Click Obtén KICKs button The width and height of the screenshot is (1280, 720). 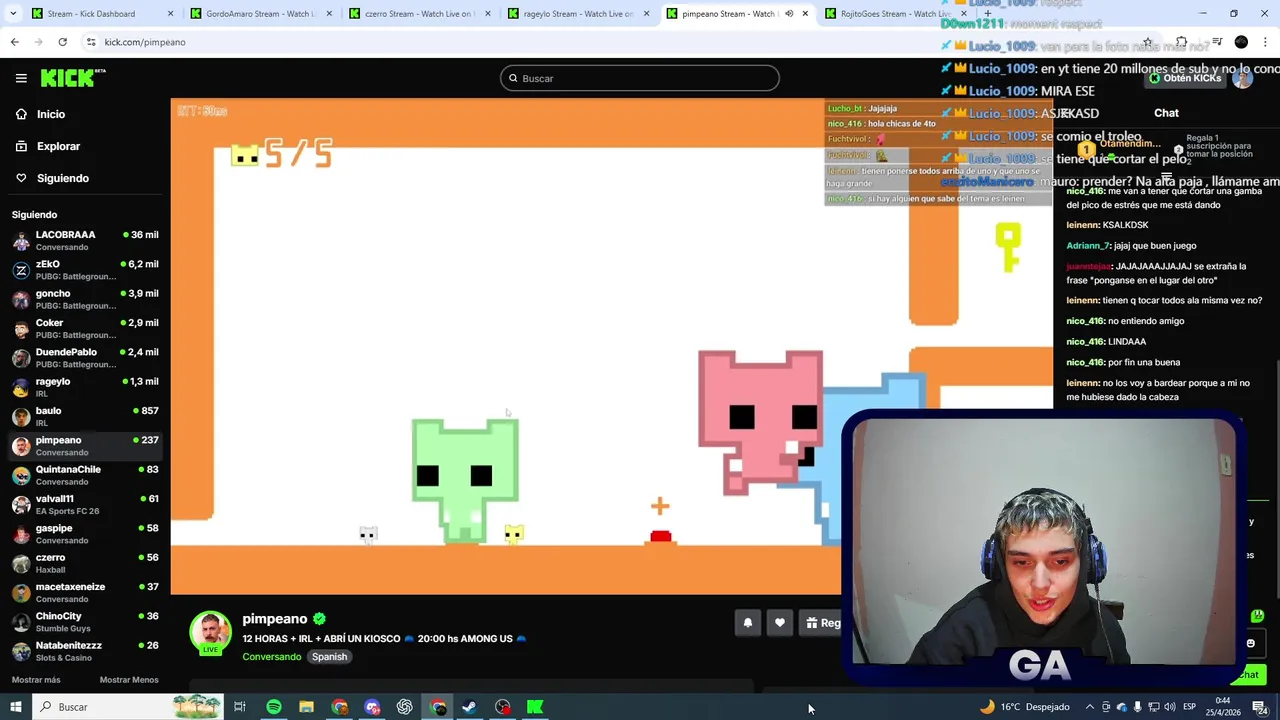tap(1185, 78)
